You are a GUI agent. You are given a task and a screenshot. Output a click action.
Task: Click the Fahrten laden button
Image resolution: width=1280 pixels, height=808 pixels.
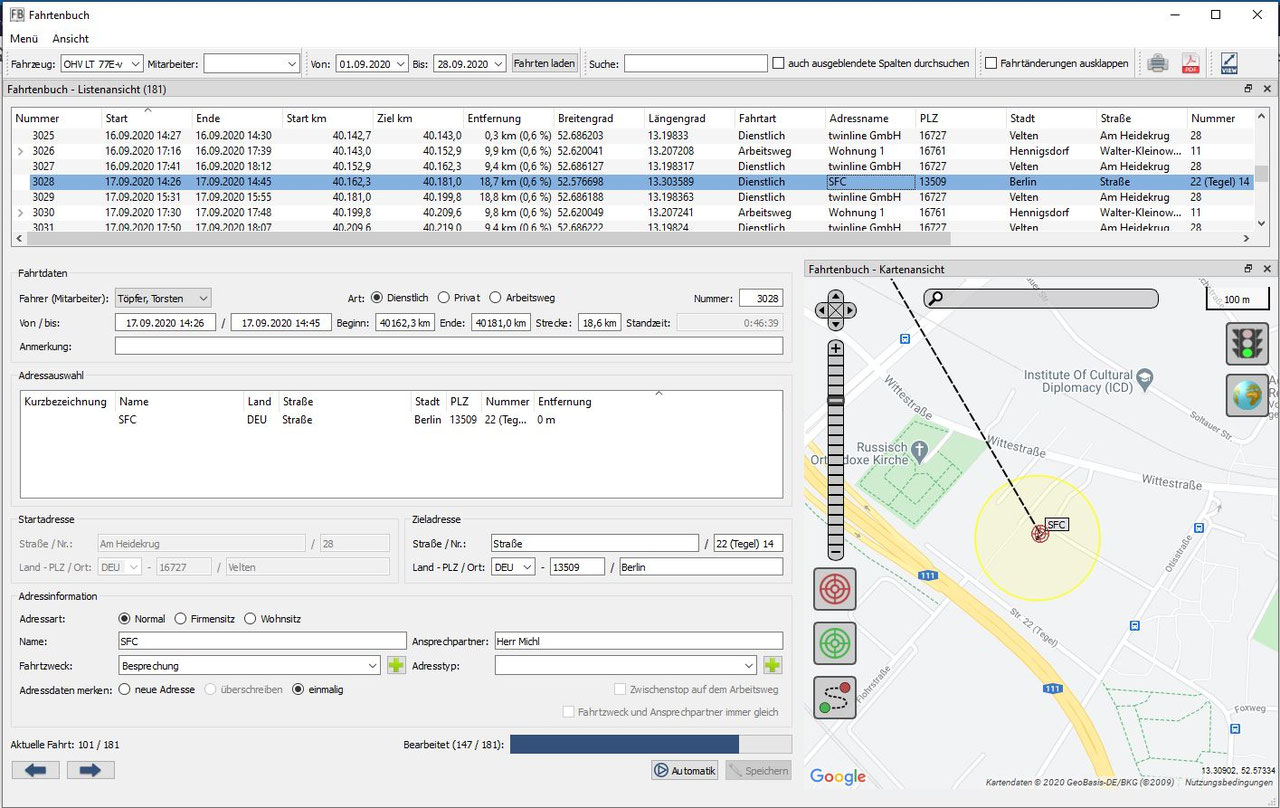544,63
